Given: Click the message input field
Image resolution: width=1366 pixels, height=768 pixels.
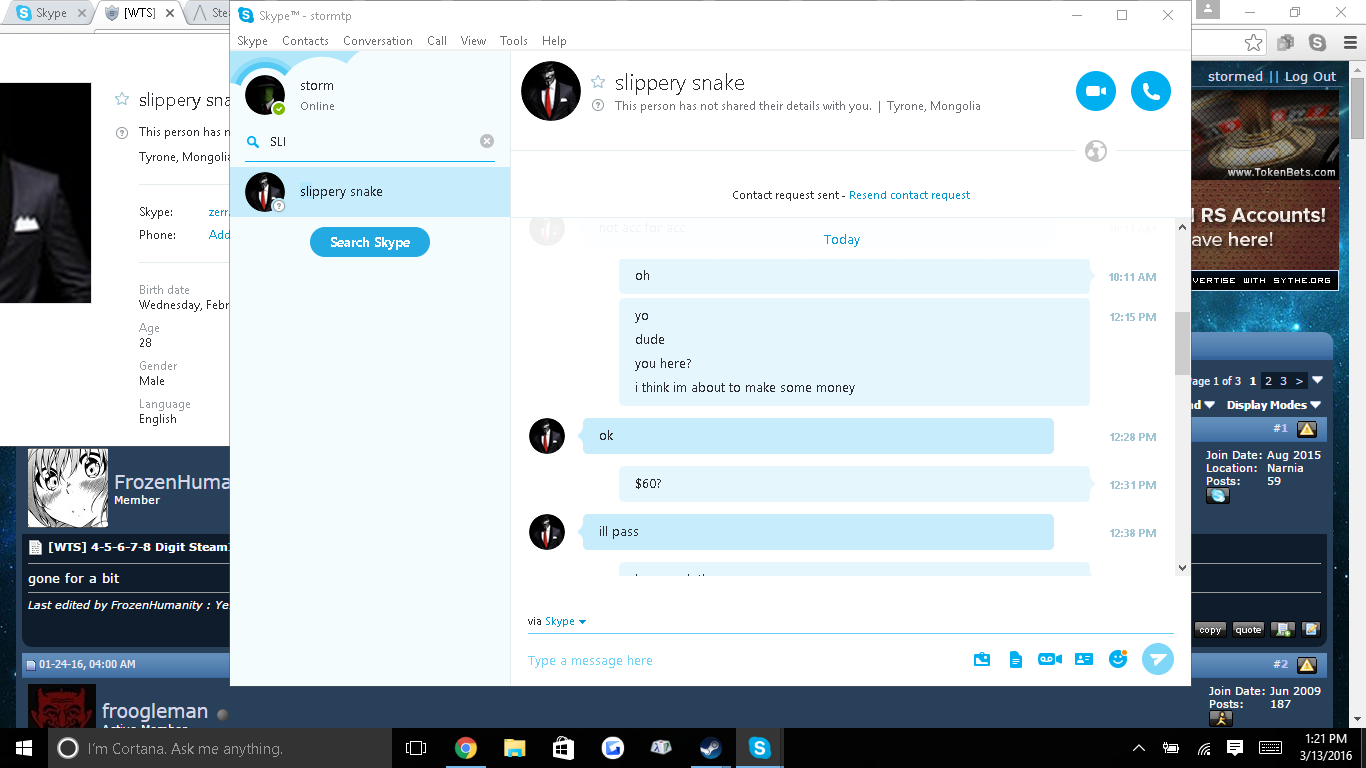Looking at the screenshot, I should tap(744, 660).
